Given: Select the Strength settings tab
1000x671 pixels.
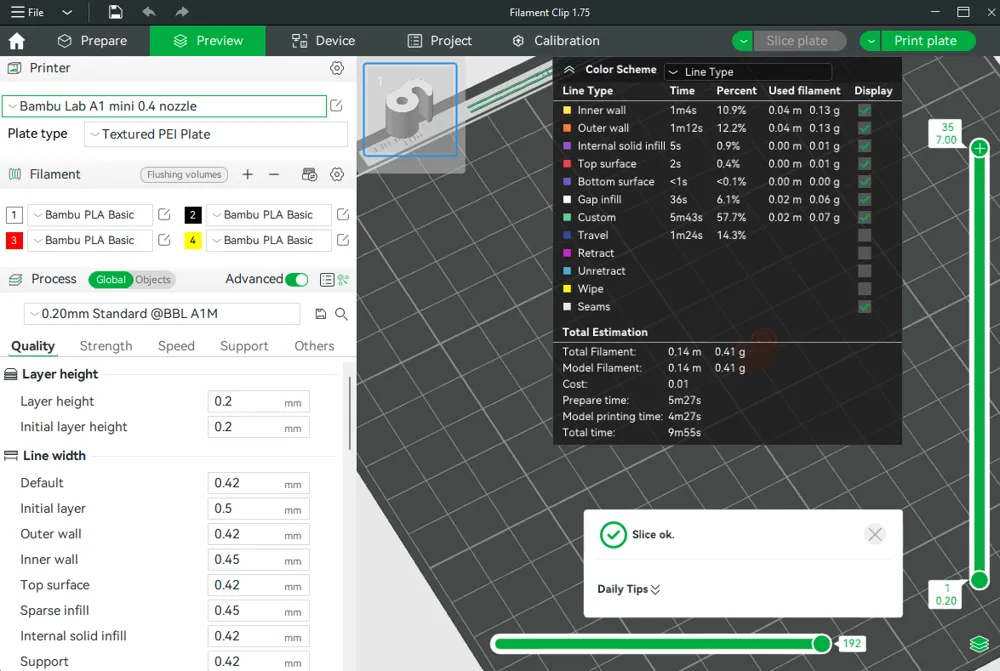Looking at the screenshot, I should click(106, 346).
